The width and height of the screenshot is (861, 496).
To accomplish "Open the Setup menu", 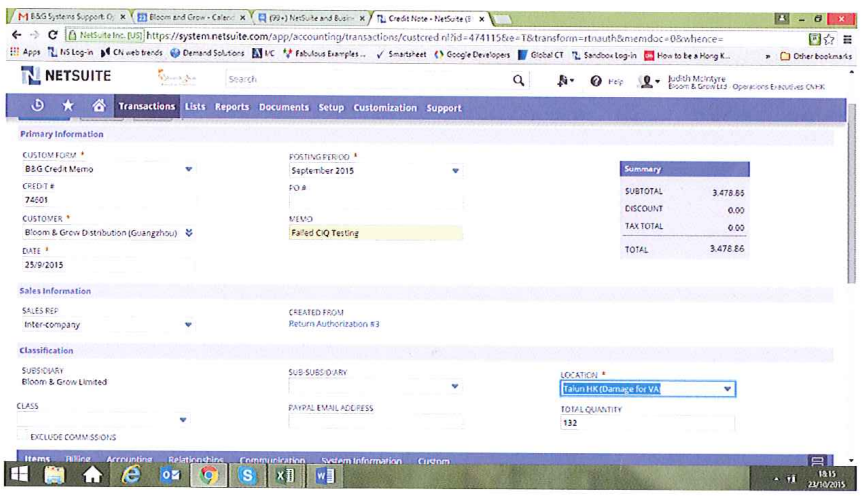I will [x=331, y=108].
